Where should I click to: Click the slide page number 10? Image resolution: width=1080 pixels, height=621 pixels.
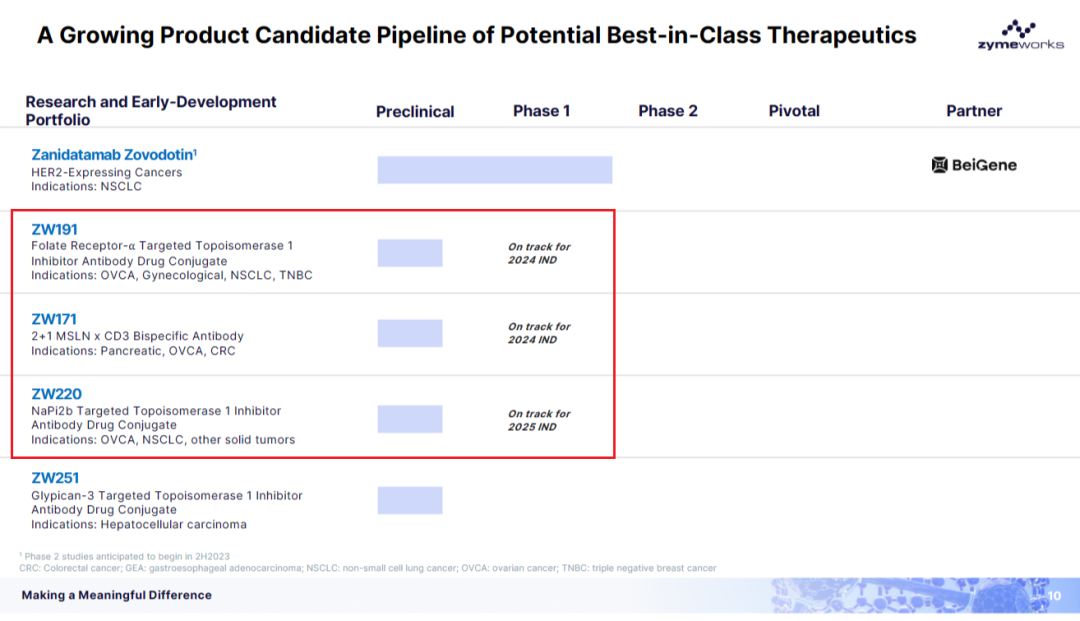1054,596
